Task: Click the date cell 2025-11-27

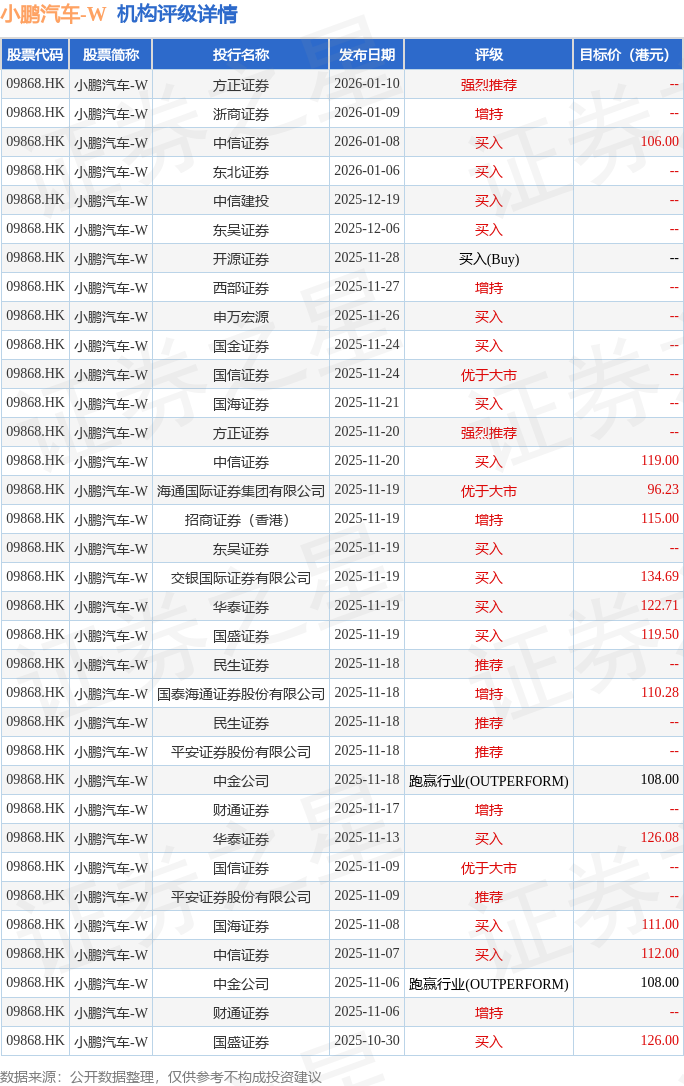Action: (x=367, y=287)
